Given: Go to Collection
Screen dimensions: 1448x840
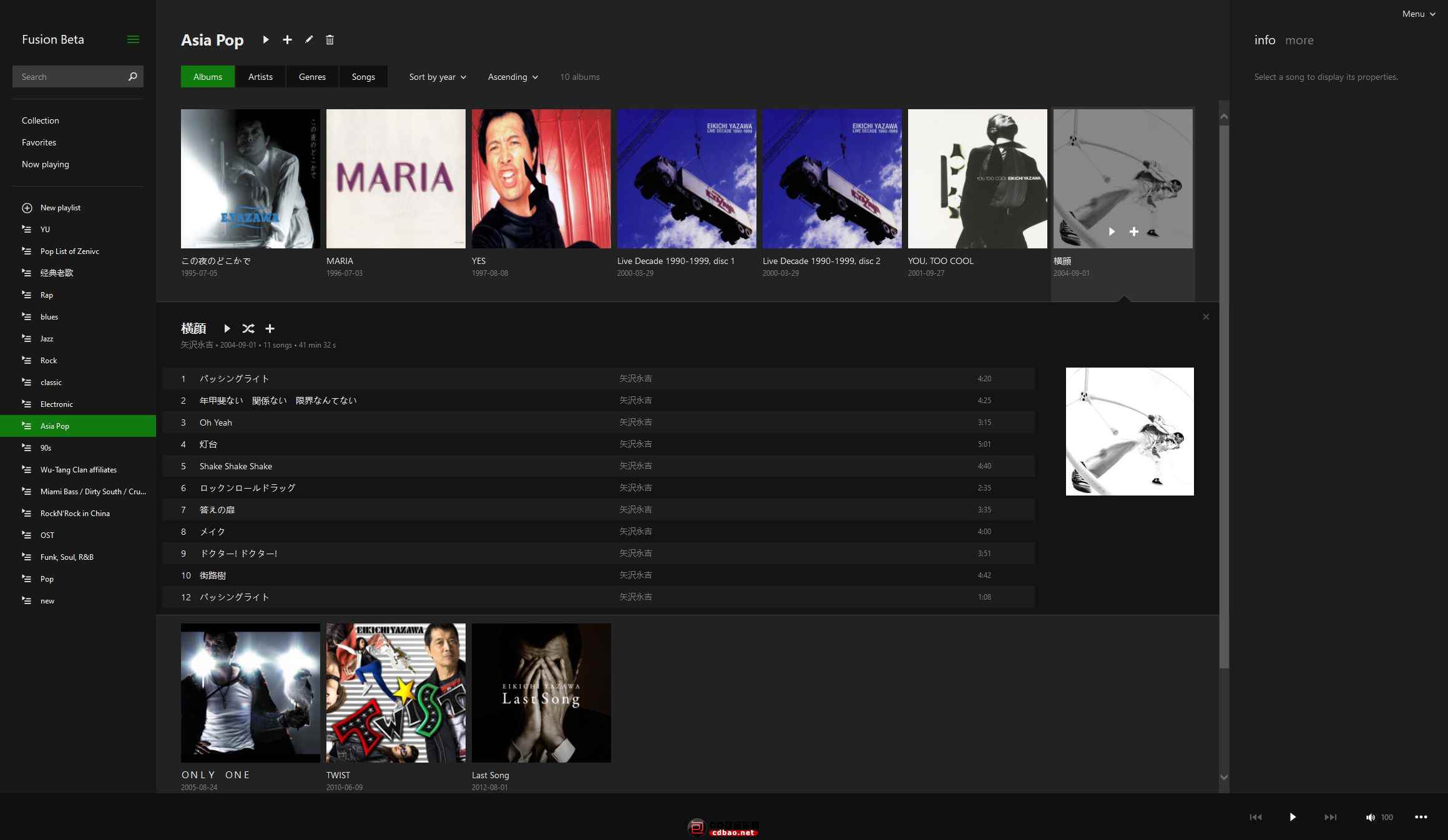Looking at the screenshot, I should (41, 120).
